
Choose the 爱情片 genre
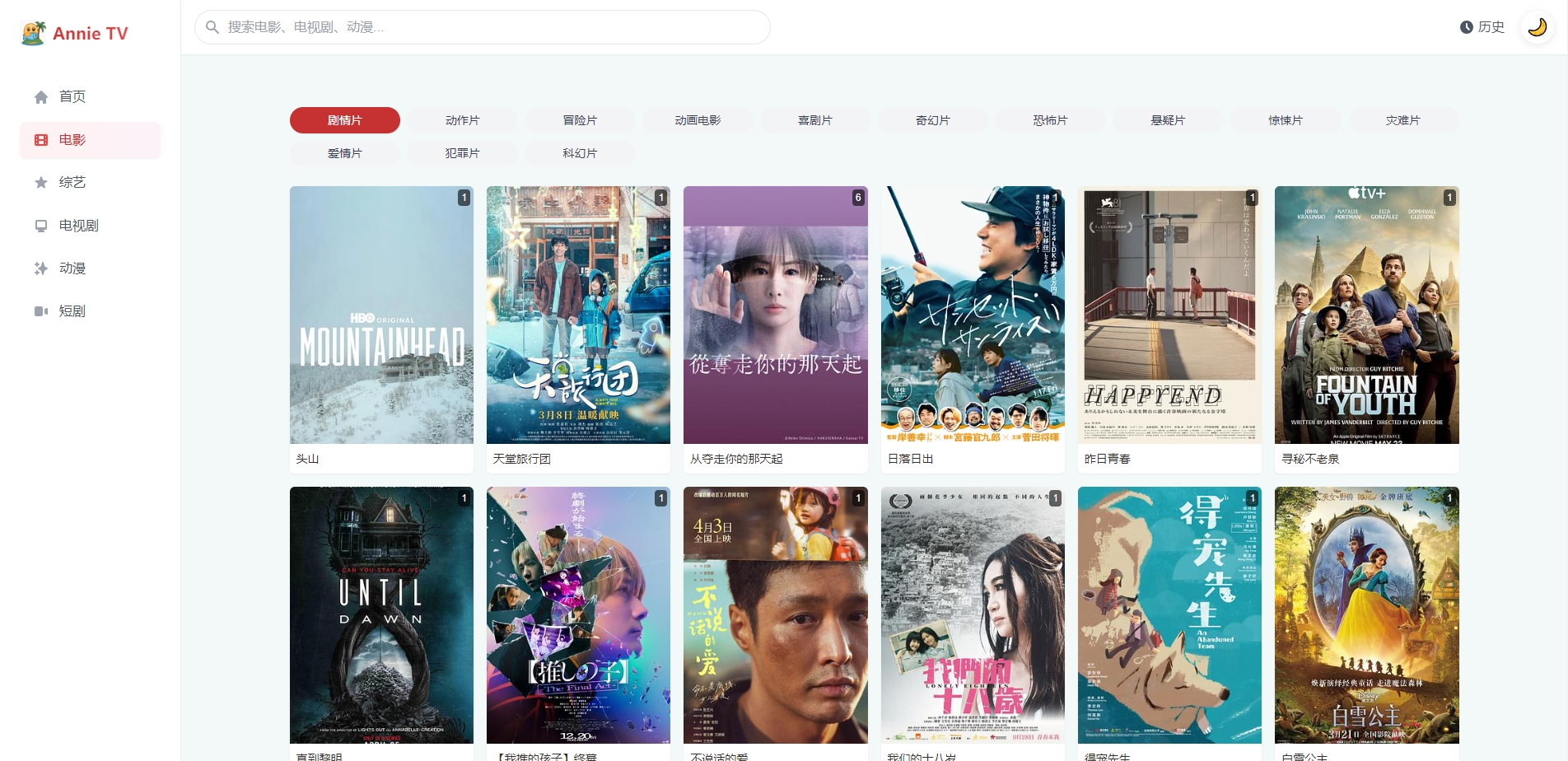pos(345,153)
